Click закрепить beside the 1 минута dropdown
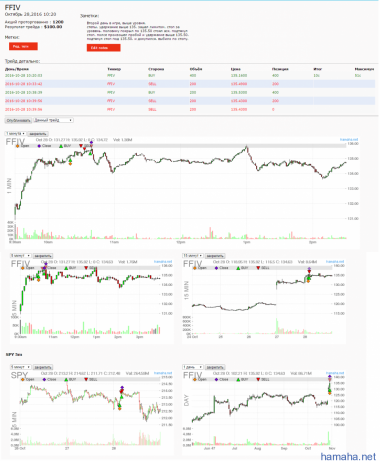Viewport: 380px width, 461px height. coord(37,134)
